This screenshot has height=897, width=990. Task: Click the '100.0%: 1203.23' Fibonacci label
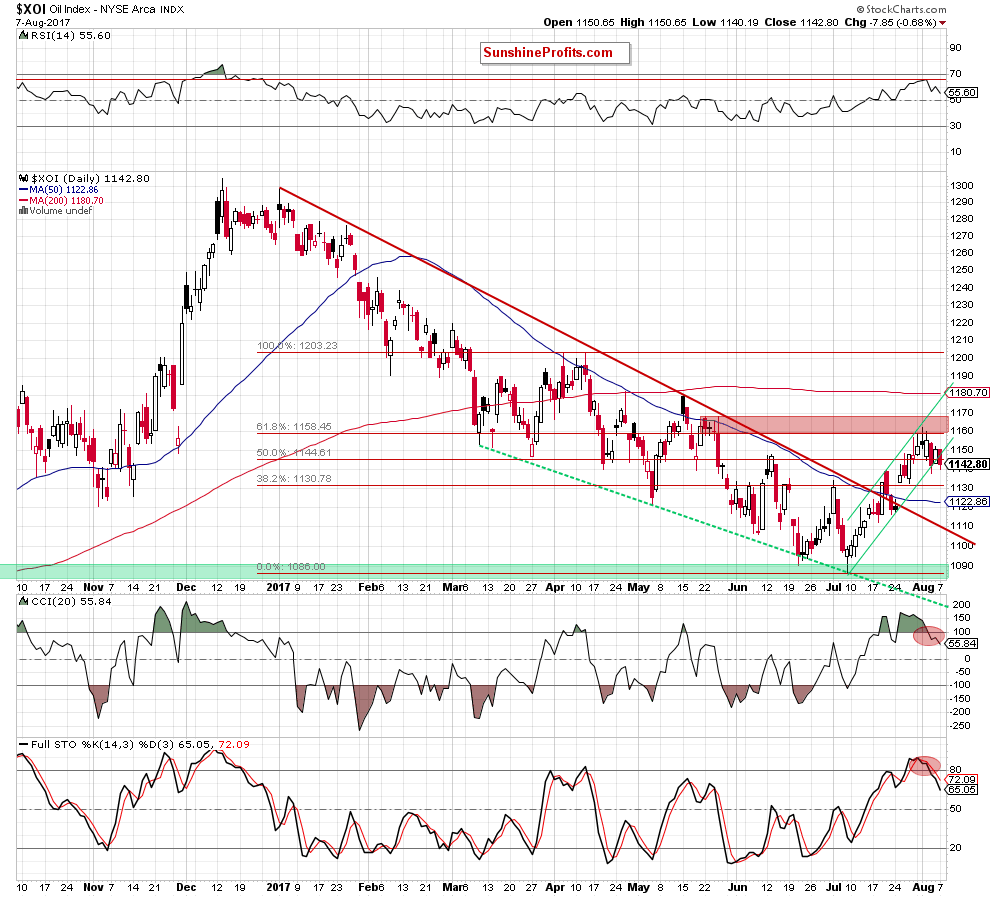click(297, 346)
